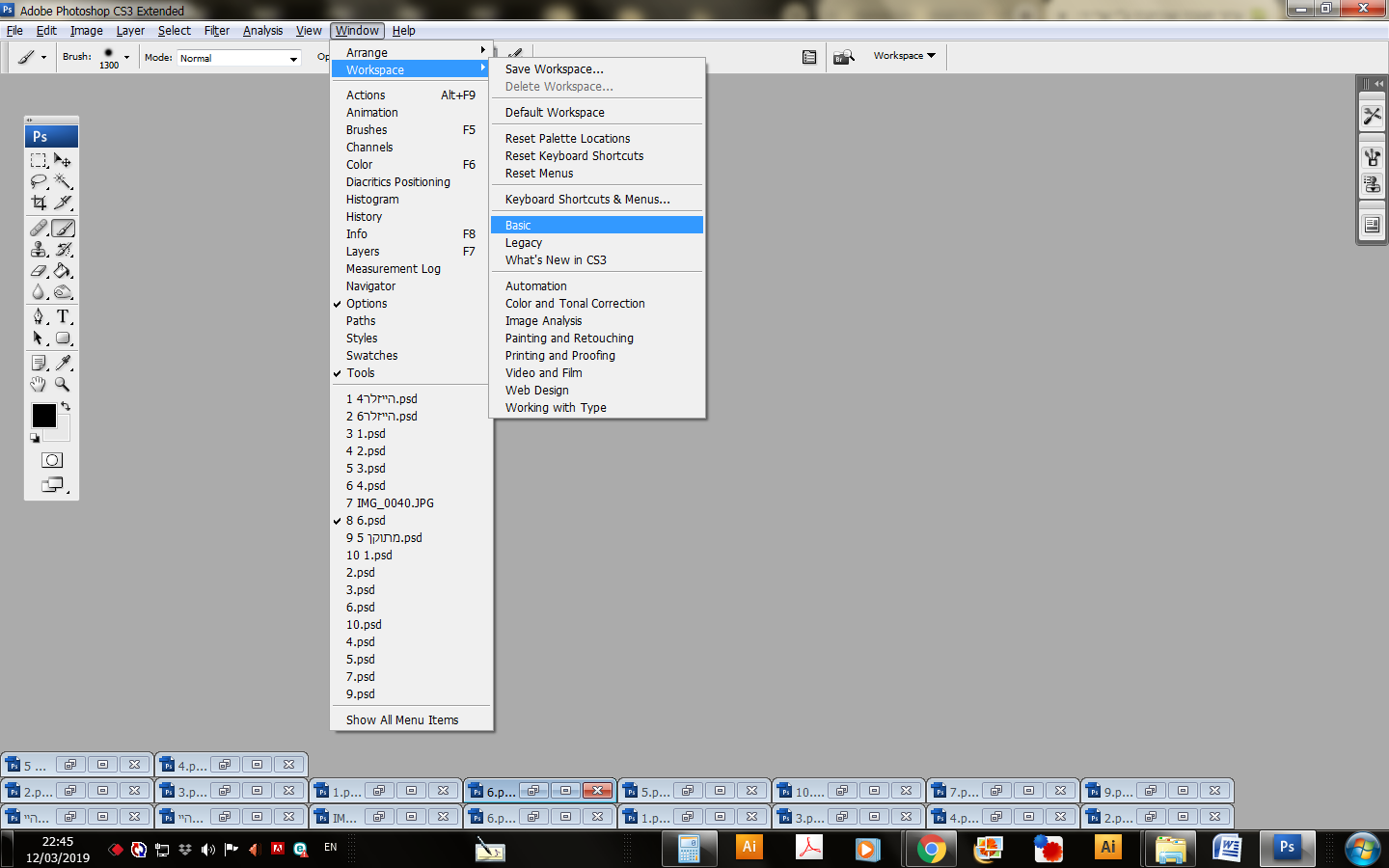Open the blending Mode dropdown
Image resolution: width=1389 pixels, height=868 pixels.
[x=239, y=58]
